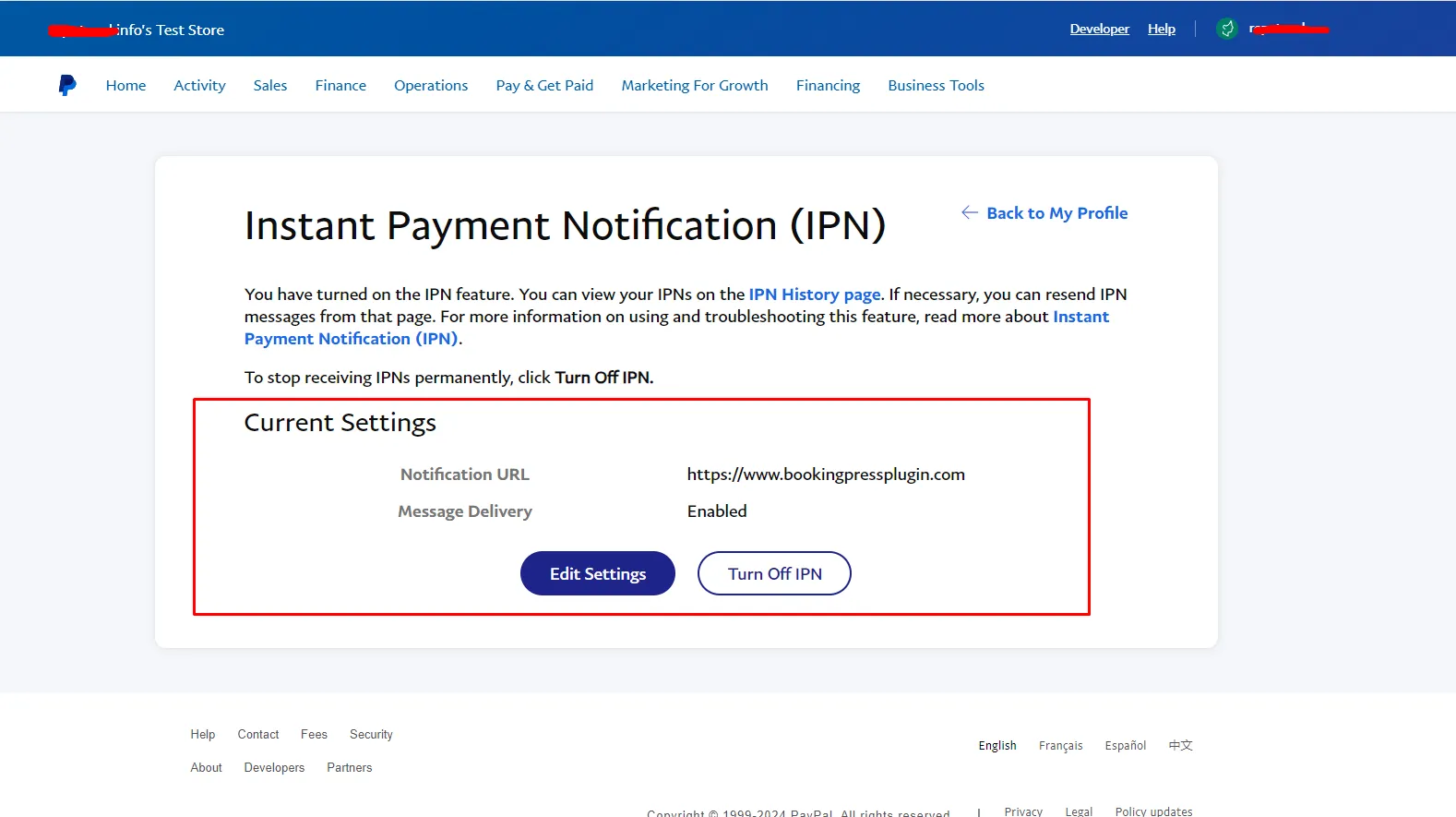Select Chinese 中文 language

(1181, 745)
